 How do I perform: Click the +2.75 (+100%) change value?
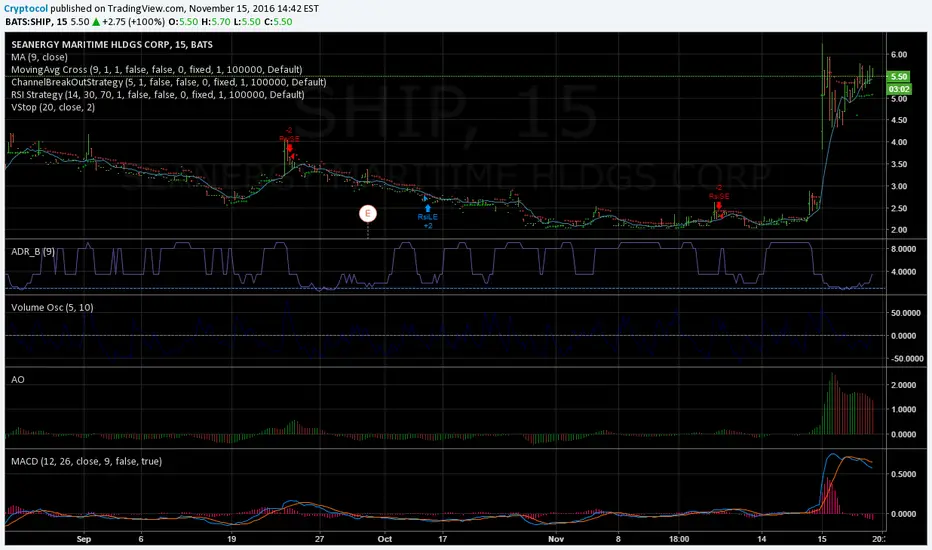click(x=134, y=21)
